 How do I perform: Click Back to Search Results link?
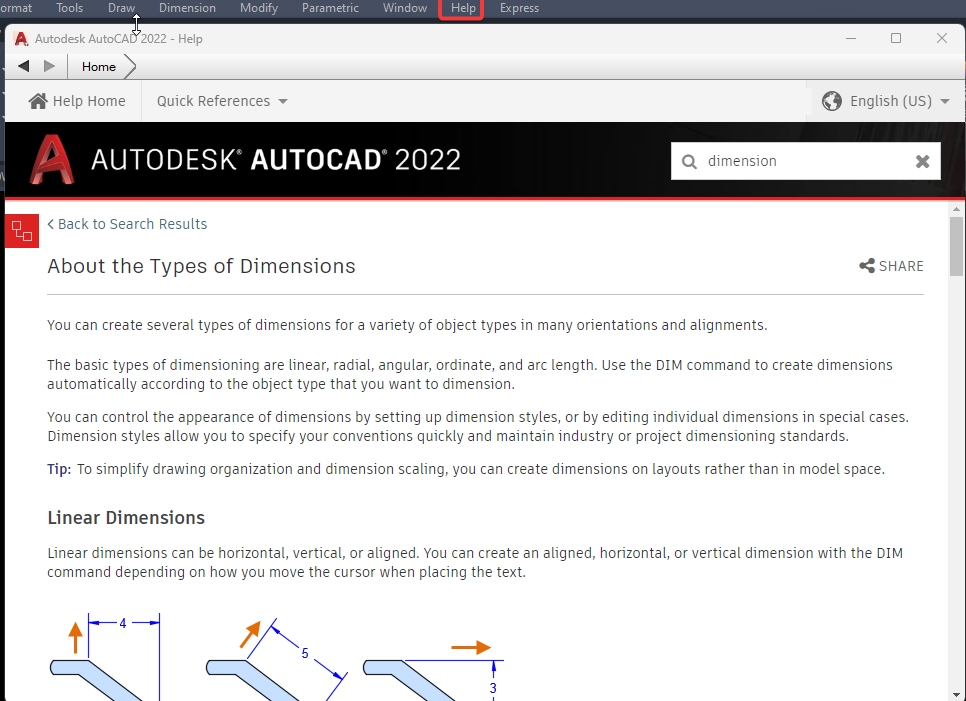pyautogui.click(x=127, y=224)
